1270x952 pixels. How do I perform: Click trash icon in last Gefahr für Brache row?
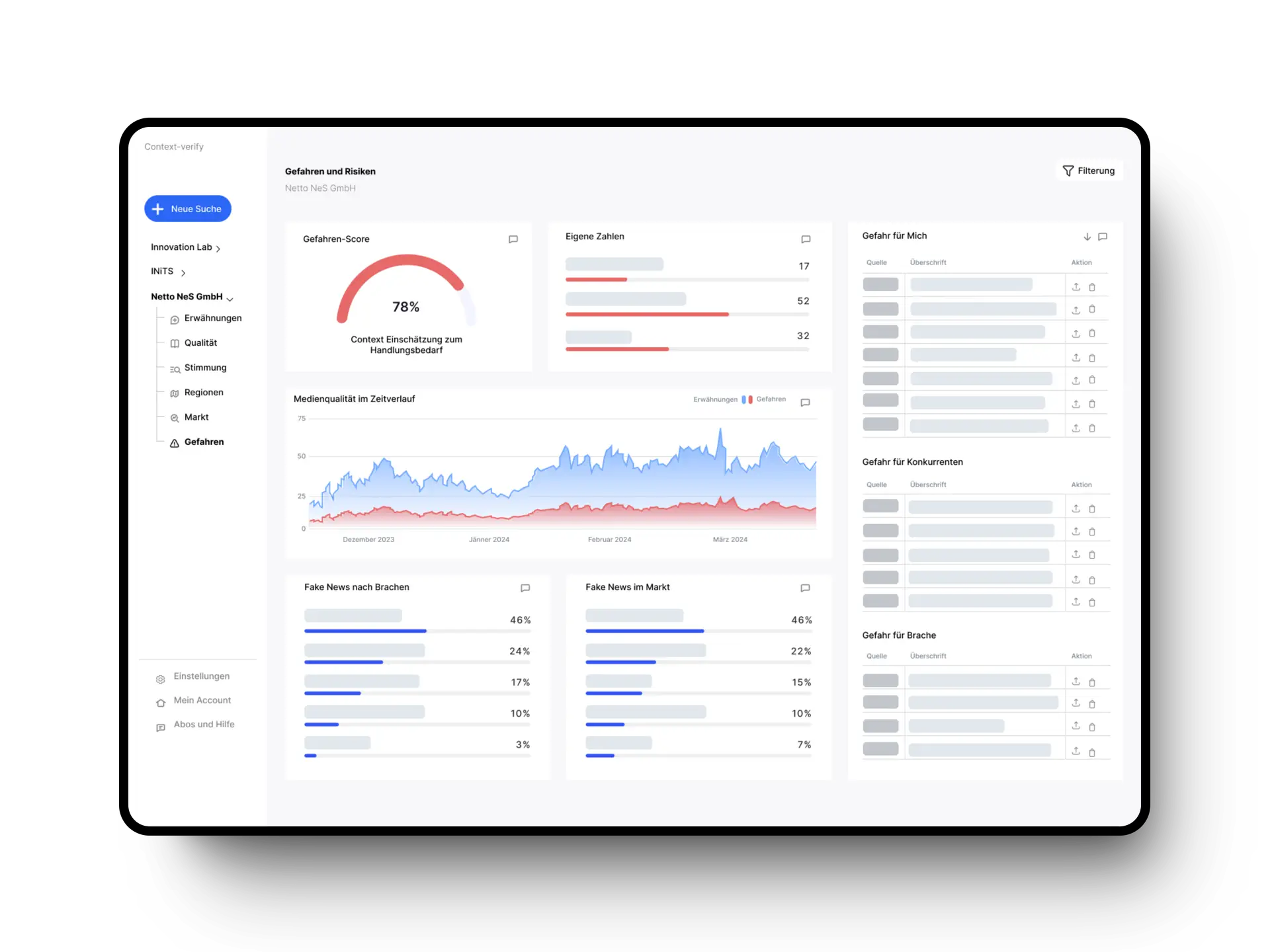tap(1092, 752)
